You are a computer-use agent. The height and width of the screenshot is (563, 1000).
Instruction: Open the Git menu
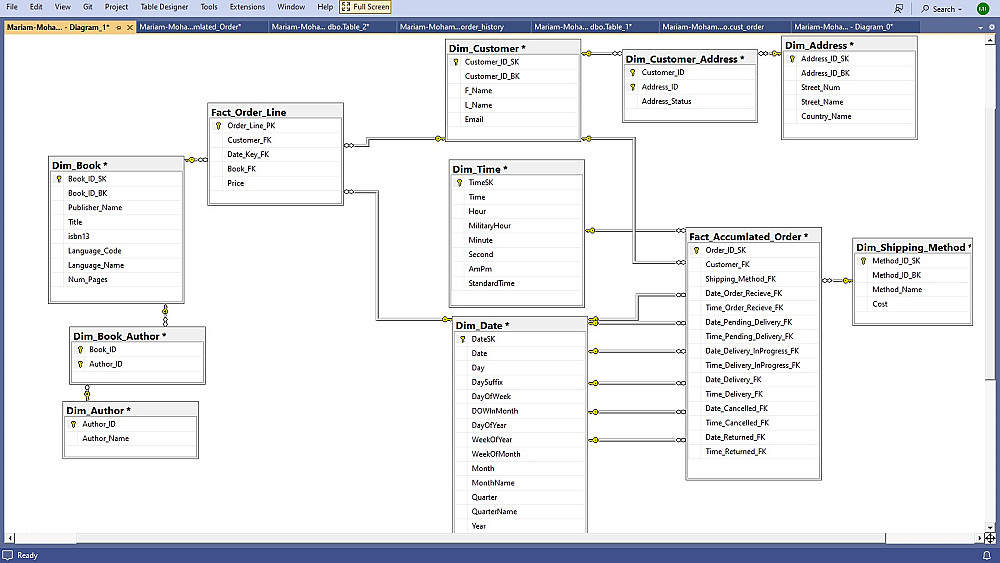pyautogui.click(x=87, y=7)
